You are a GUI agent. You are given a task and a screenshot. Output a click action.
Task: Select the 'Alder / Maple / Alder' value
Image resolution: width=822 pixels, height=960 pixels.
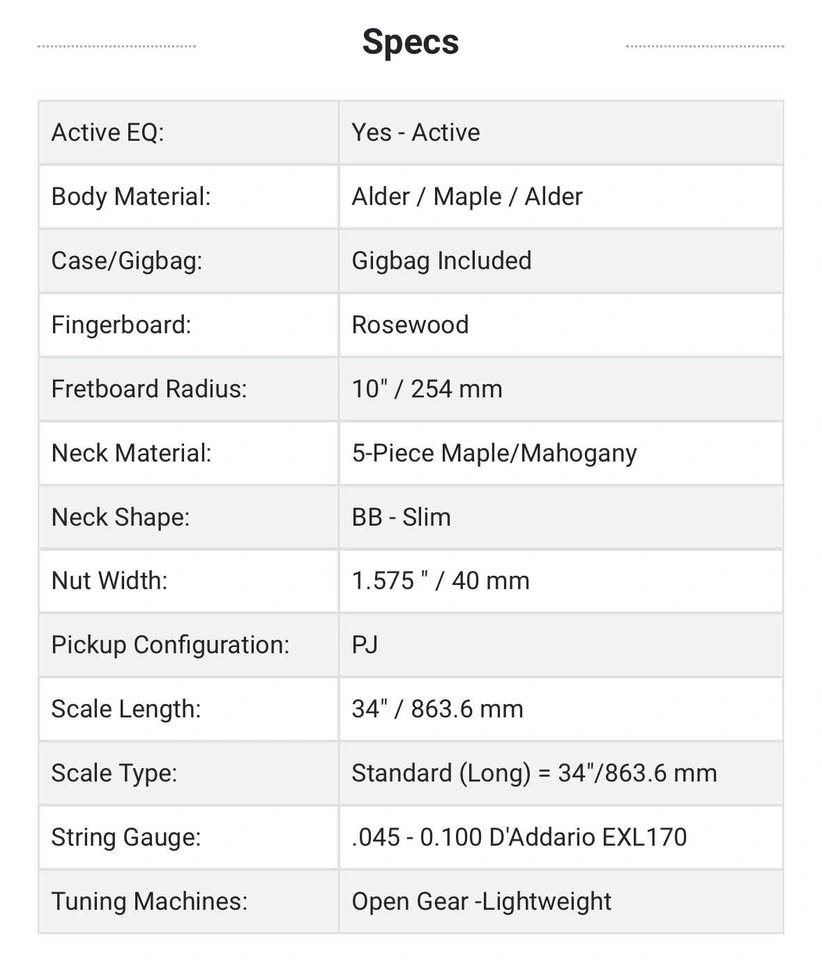[x=467, y=197]
